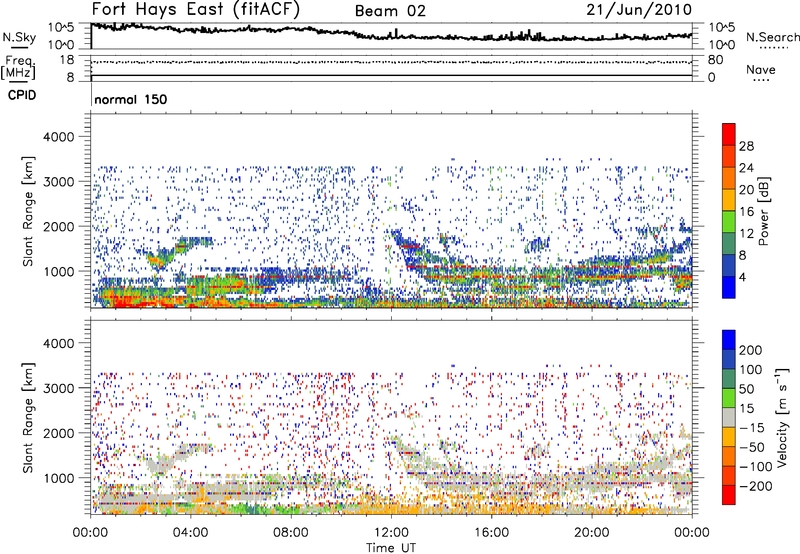Click the "Velocity [m s-1]" colorbar label

click(x=782, y=417)
